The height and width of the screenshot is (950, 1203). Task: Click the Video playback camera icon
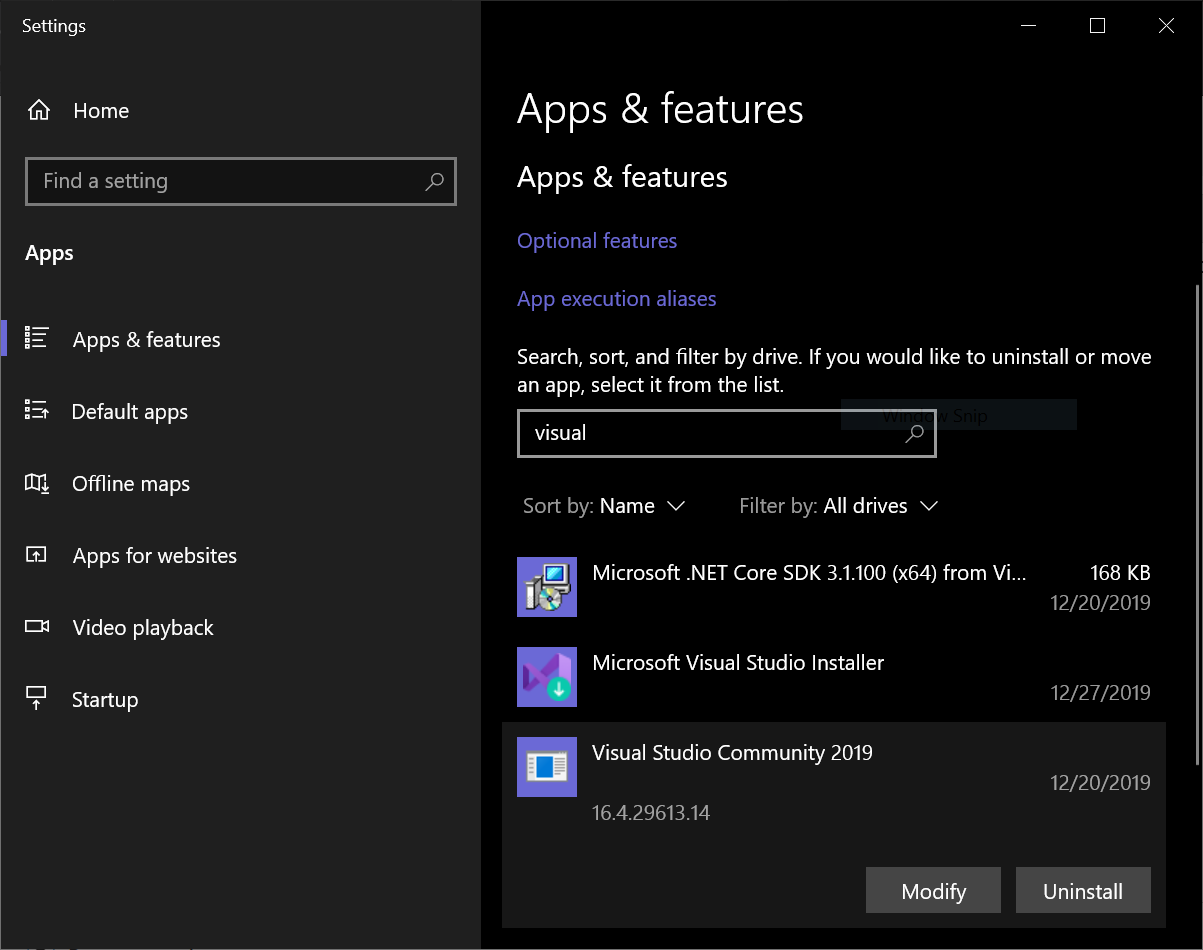37,627
